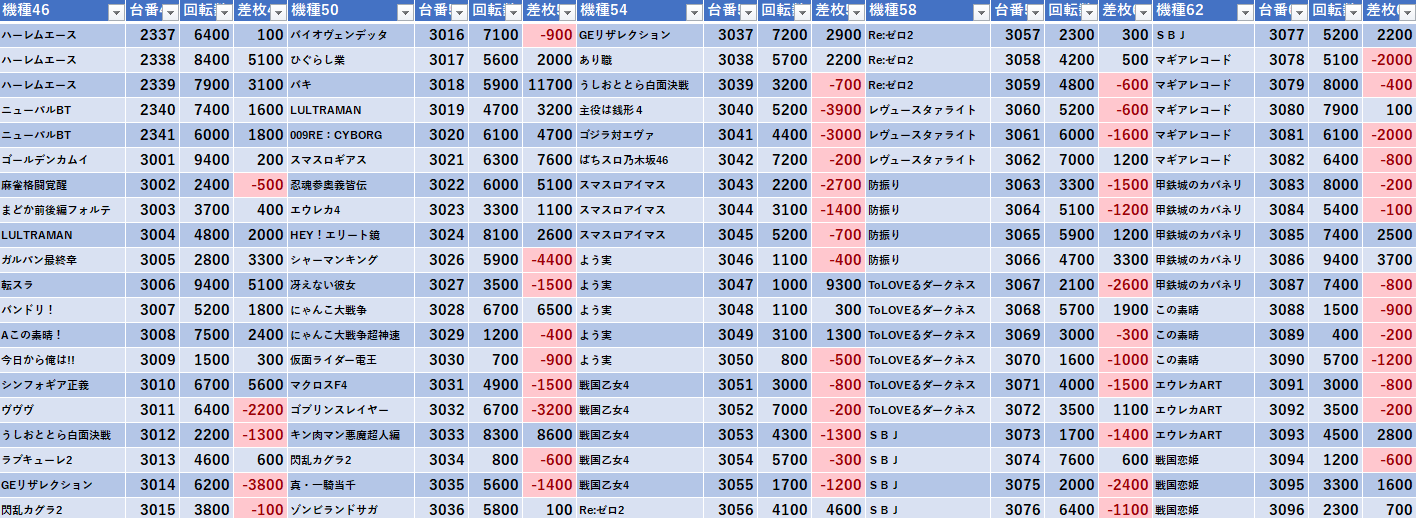1417x518 pixels.
Task: Open 台番 filter arrow above cell 3077
Action: 1298,12
